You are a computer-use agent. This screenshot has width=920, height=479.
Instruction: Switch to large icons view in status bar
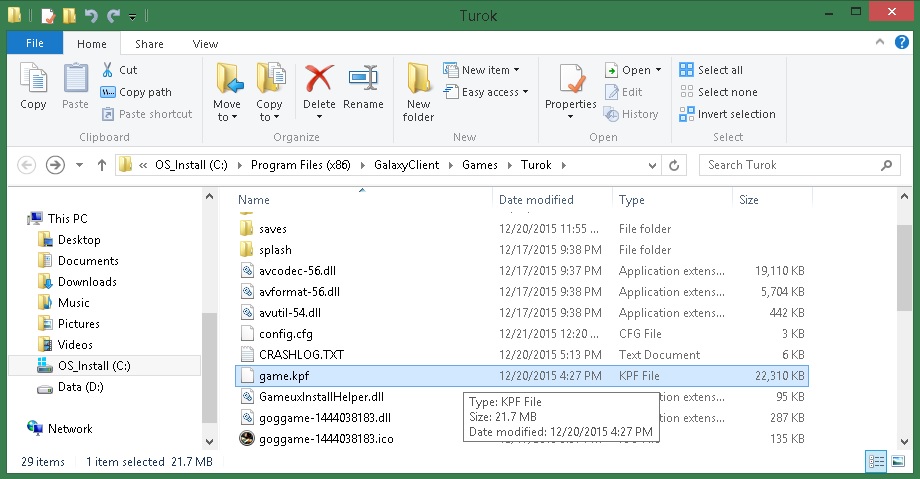coord(898,461)
